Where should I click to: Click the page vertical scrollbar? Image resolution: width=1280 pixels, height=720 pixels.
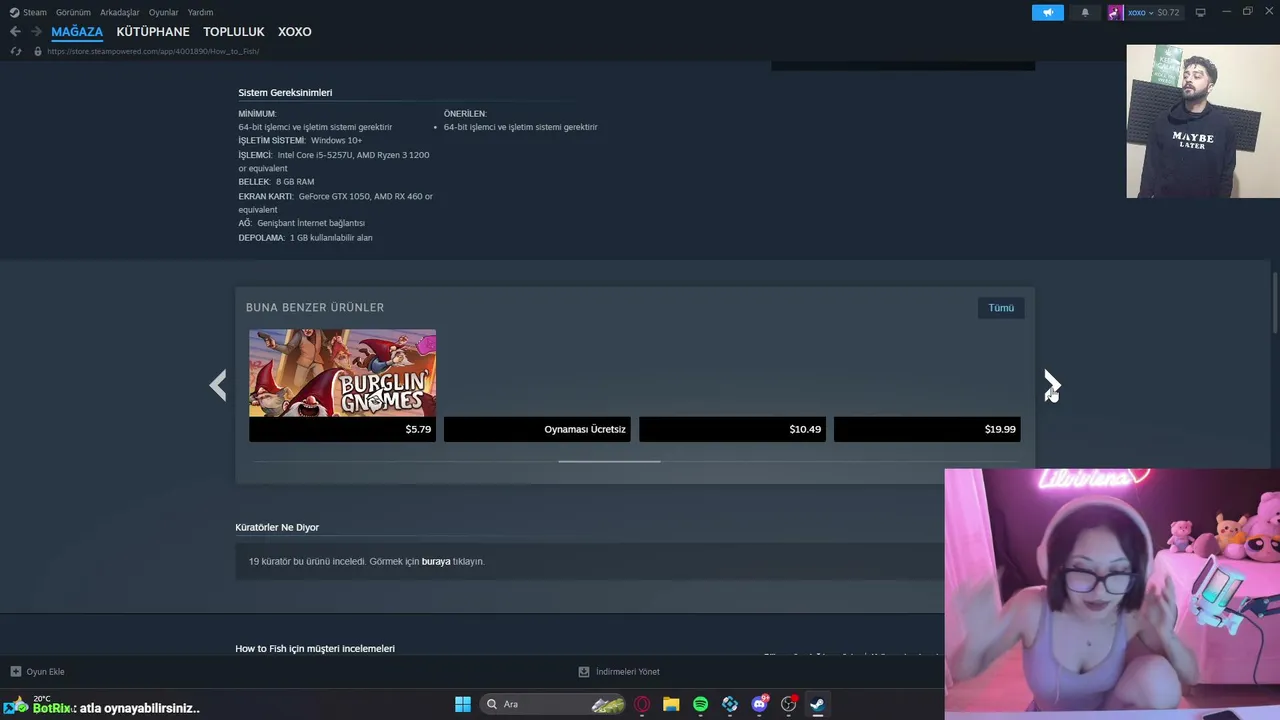1275,305
